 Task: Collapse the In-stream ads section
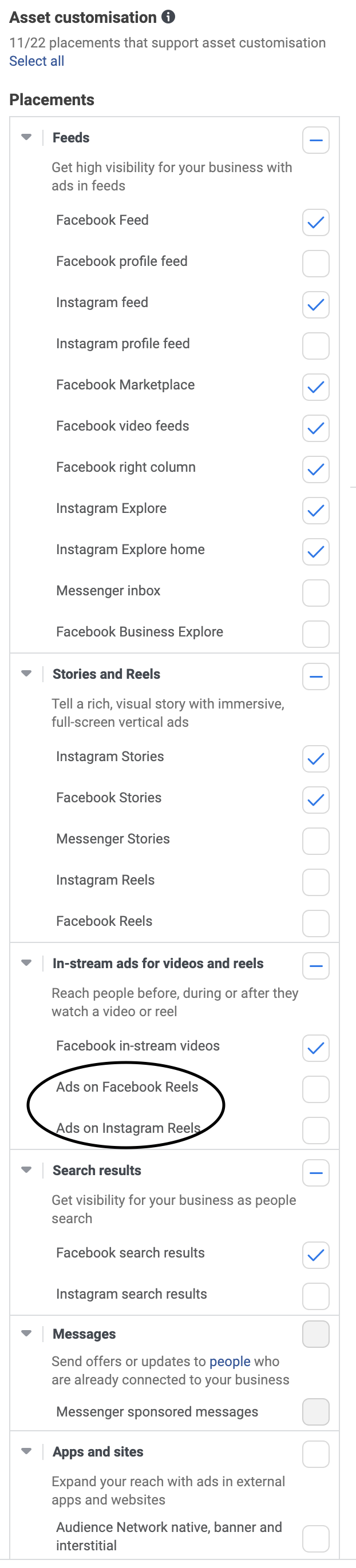(x=26, y=964)
